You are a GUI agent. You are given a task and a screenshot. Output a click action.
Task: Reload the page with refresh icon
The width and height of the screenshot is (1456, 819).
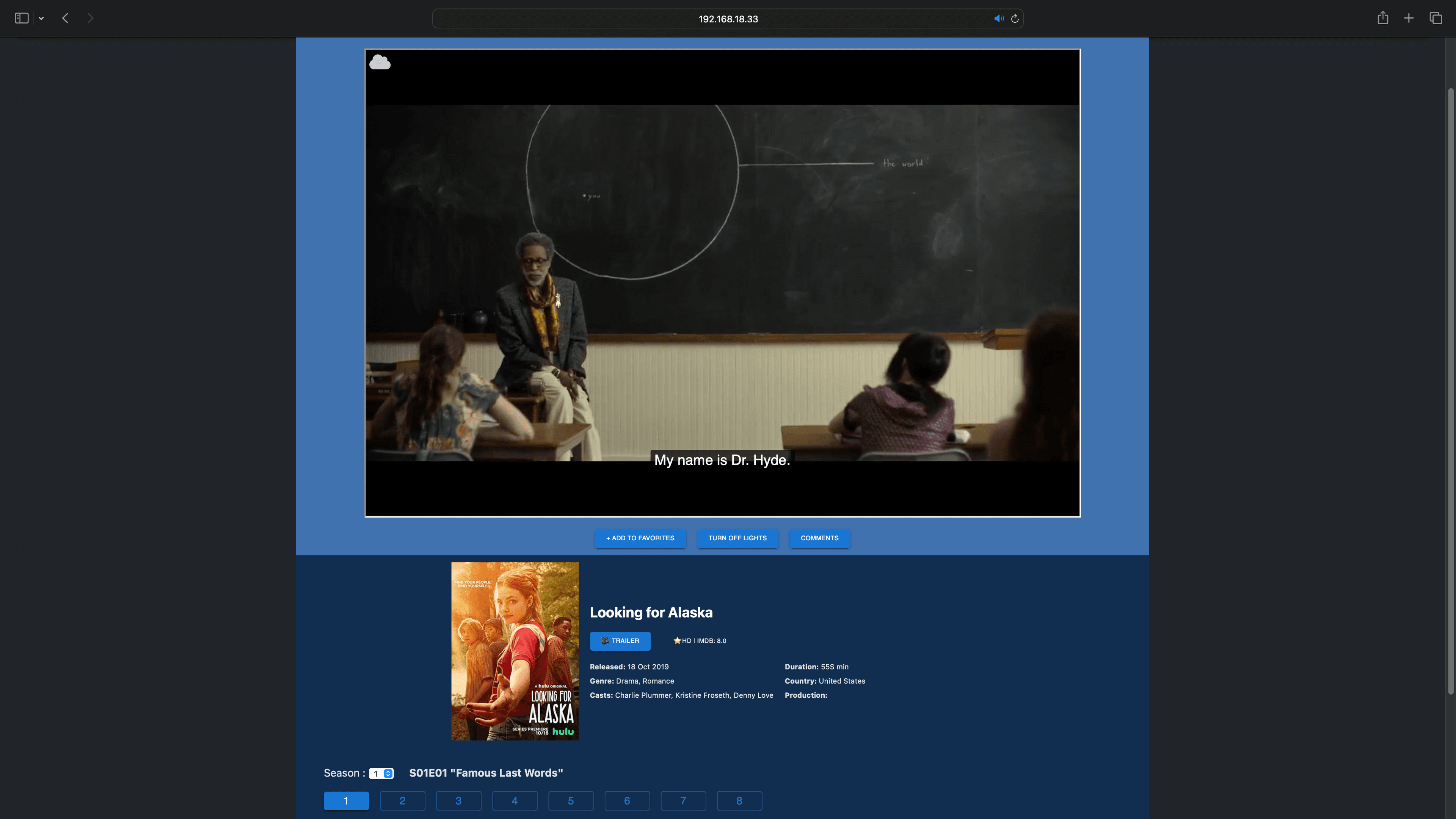pos(1015,19)
